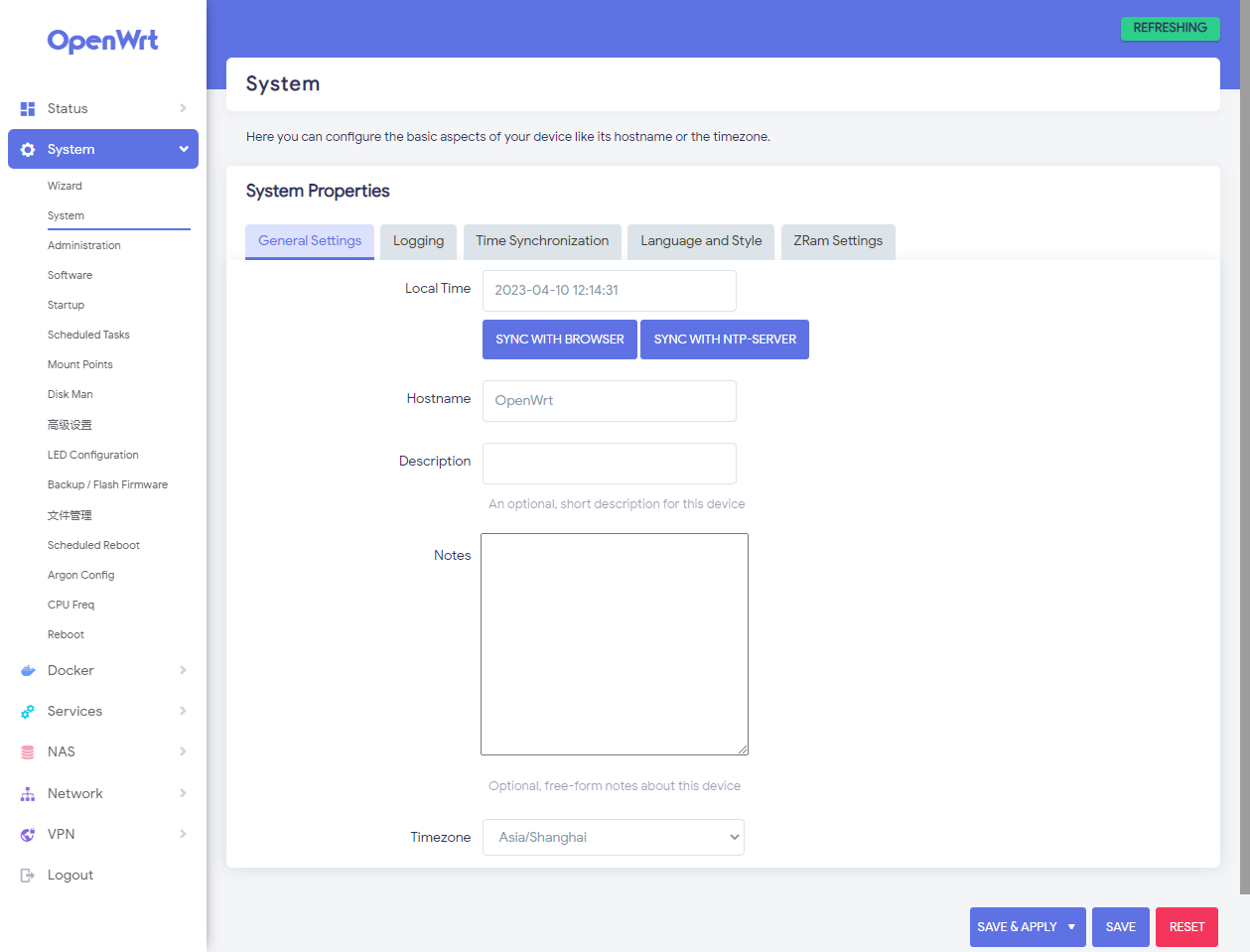Viewport: 1250px width, 952px height.
Task: Open Disk Man page
Action: (x=70, y=394)
